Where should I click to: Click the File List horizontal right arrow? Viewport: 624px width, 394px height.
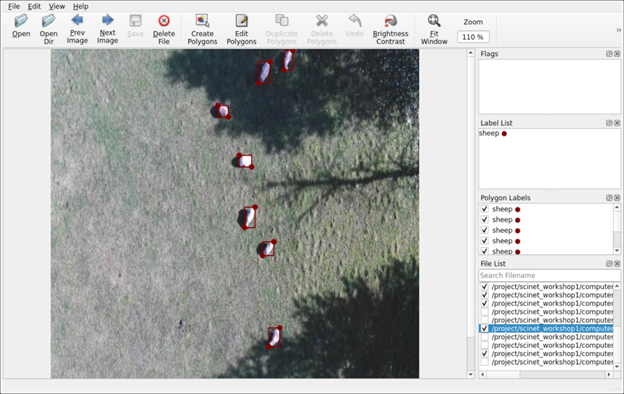[609, 374]
